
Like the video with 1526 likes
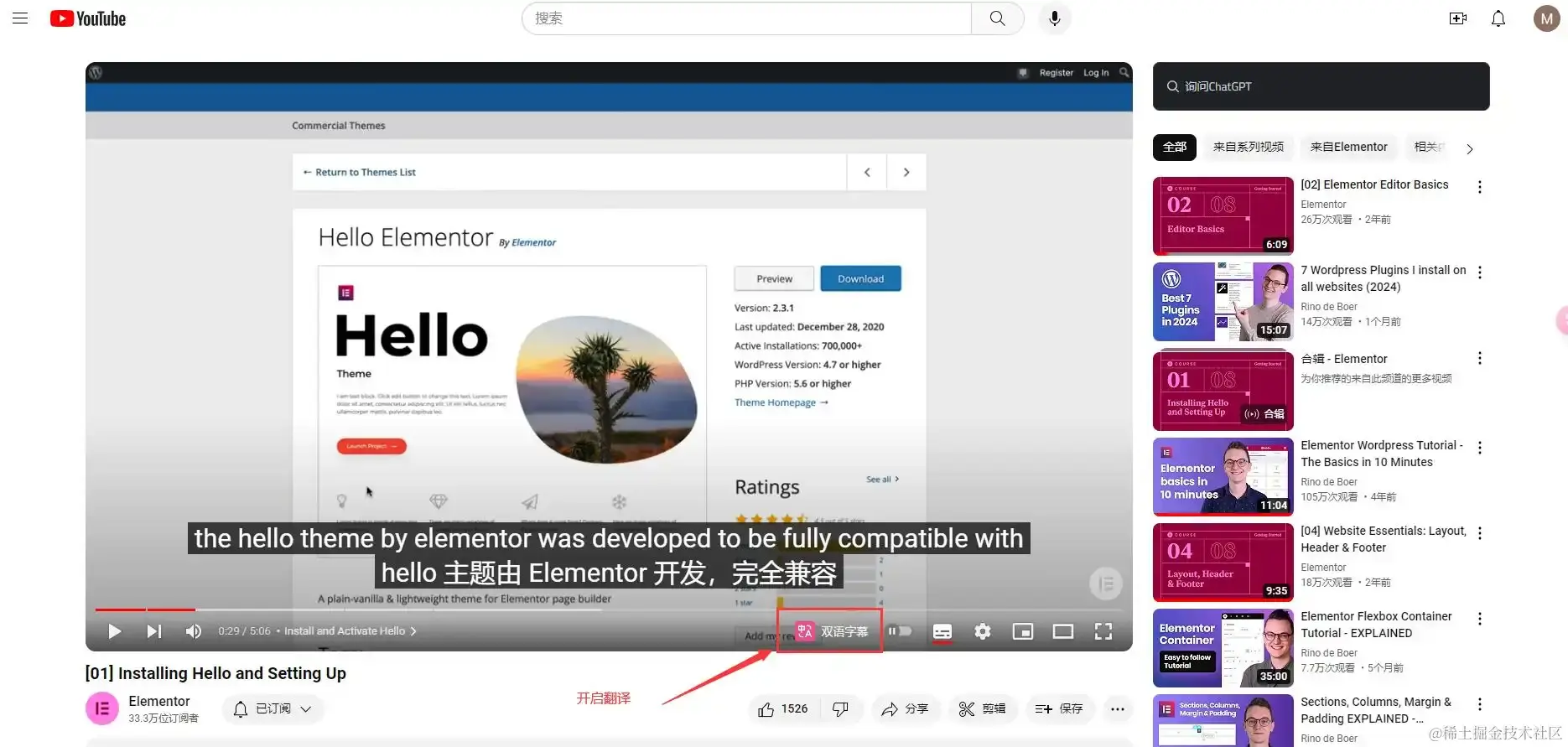[783, 709]
